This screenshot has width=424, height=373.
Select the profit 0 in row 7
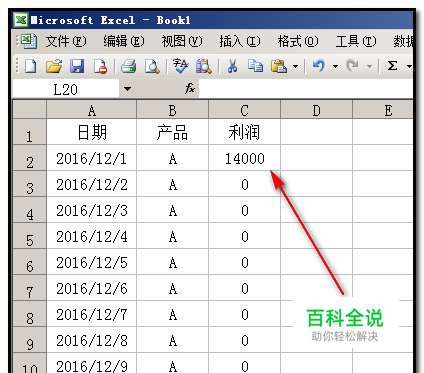tap(244, 288)
